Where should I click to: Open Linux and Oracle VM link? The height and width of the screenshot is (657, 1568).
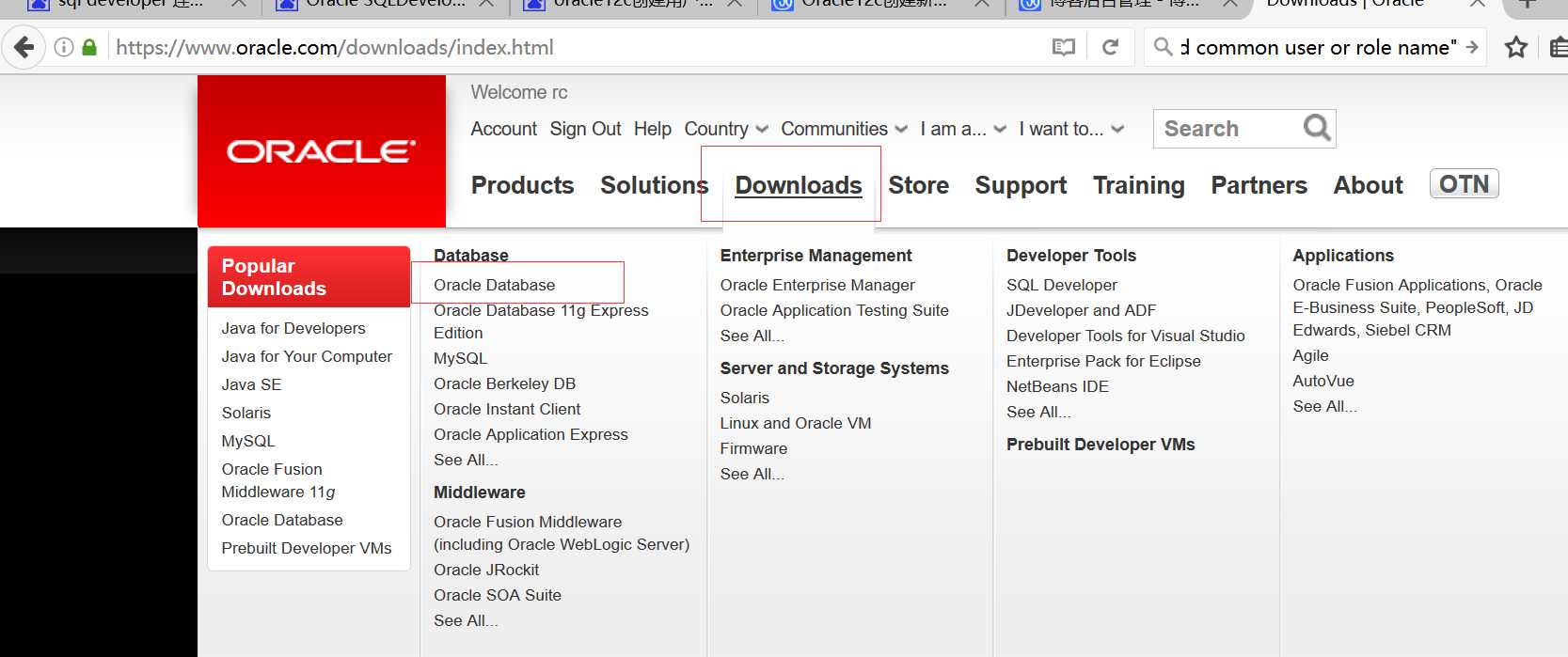click(x=796, y=423)
